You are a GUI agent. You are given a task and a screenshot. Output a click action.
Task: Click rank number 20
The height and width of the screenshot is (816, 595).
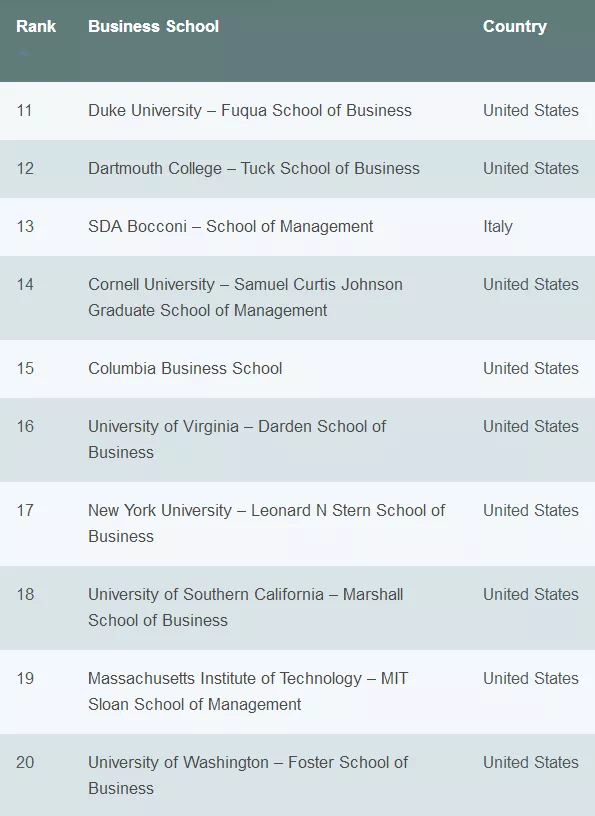(25, 762)
